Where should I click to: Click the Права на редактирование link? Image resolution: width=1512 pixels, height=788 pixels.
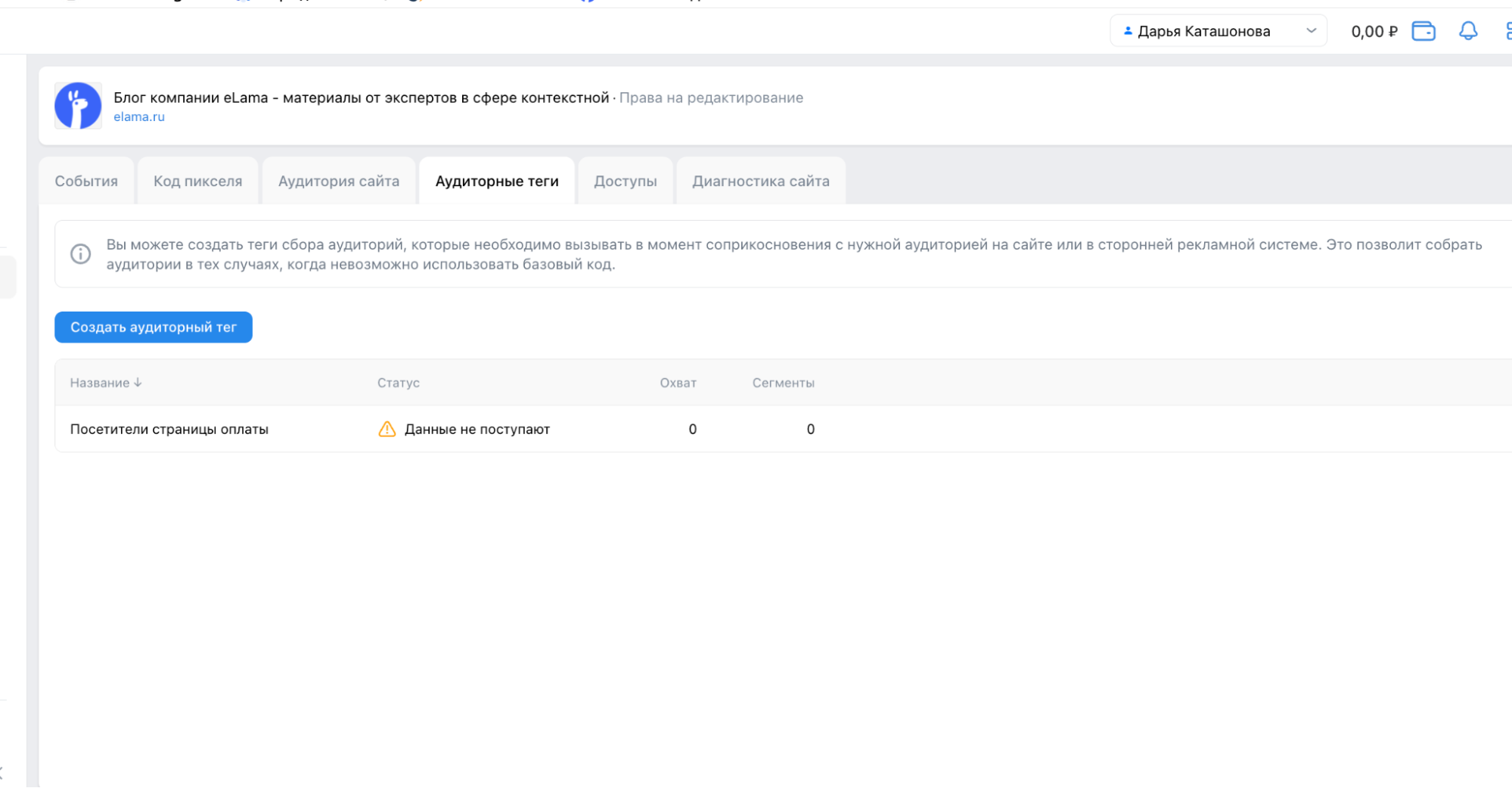[710, 97]
